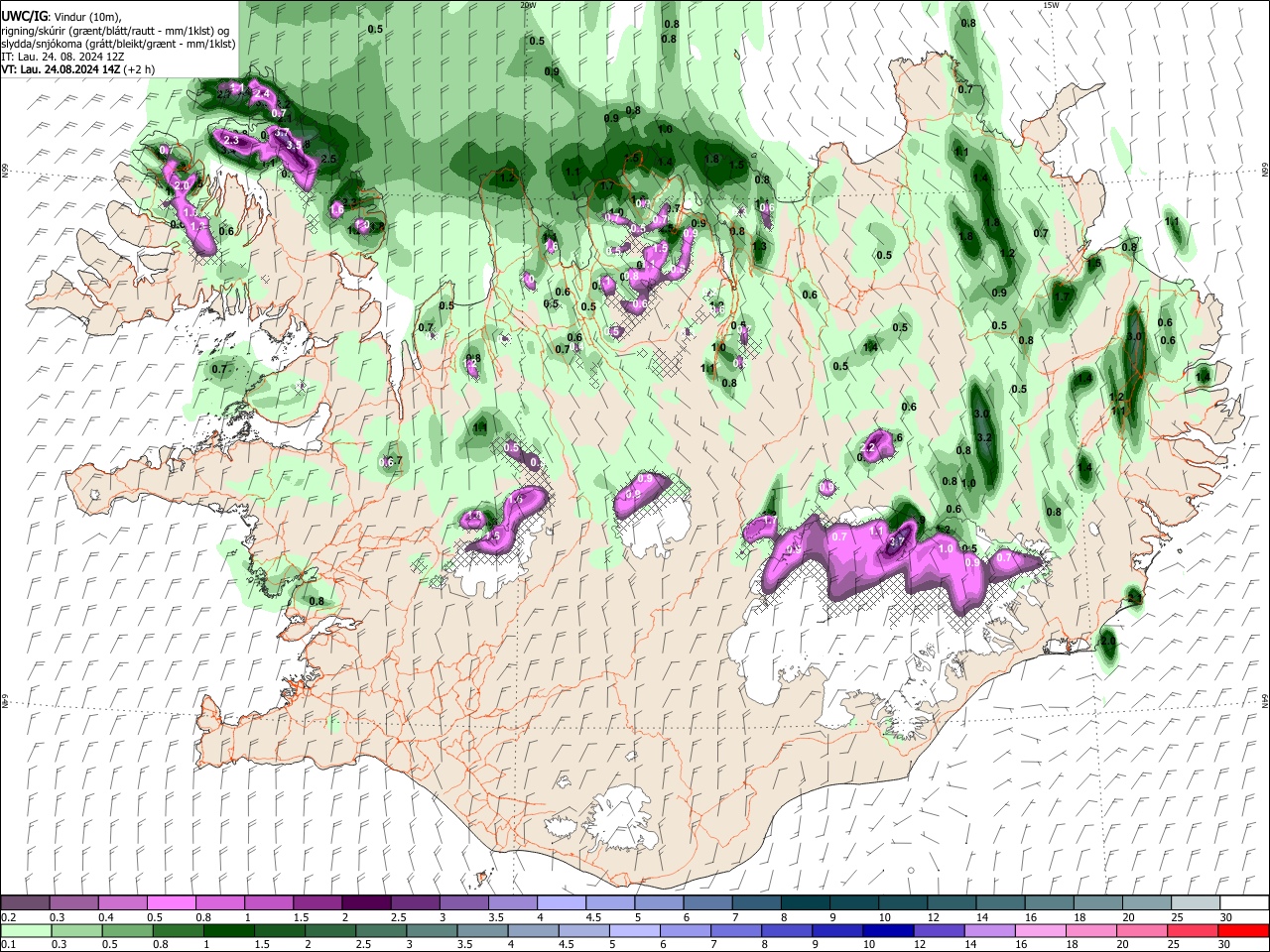
Task: Click the '2.4' precipitation value on the map
Action: click(263, 94)
